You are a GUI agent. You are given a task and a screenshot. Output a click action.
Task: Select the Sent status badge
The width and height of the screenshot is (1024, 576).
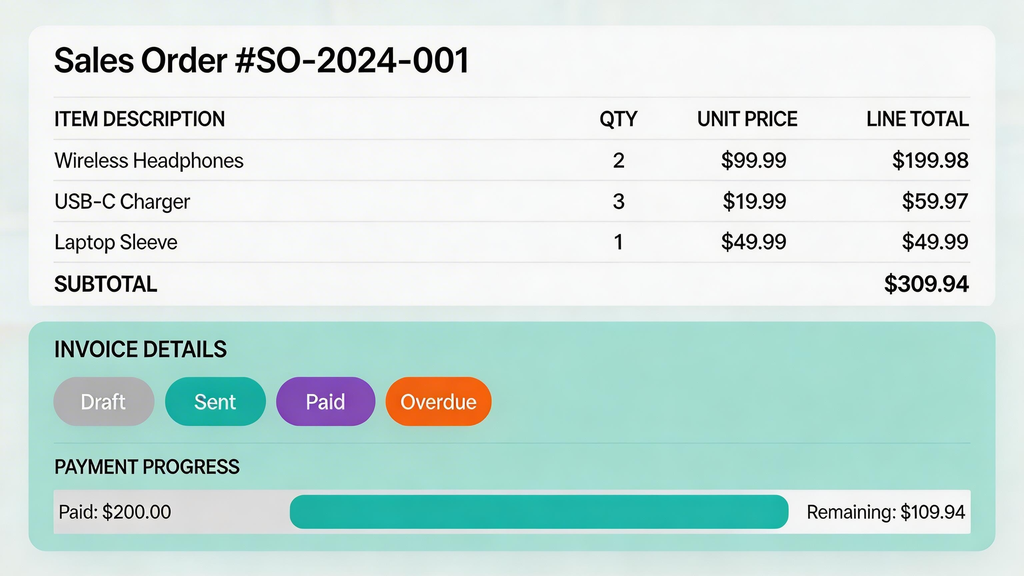pyautogui.click(x=215, y=401)
